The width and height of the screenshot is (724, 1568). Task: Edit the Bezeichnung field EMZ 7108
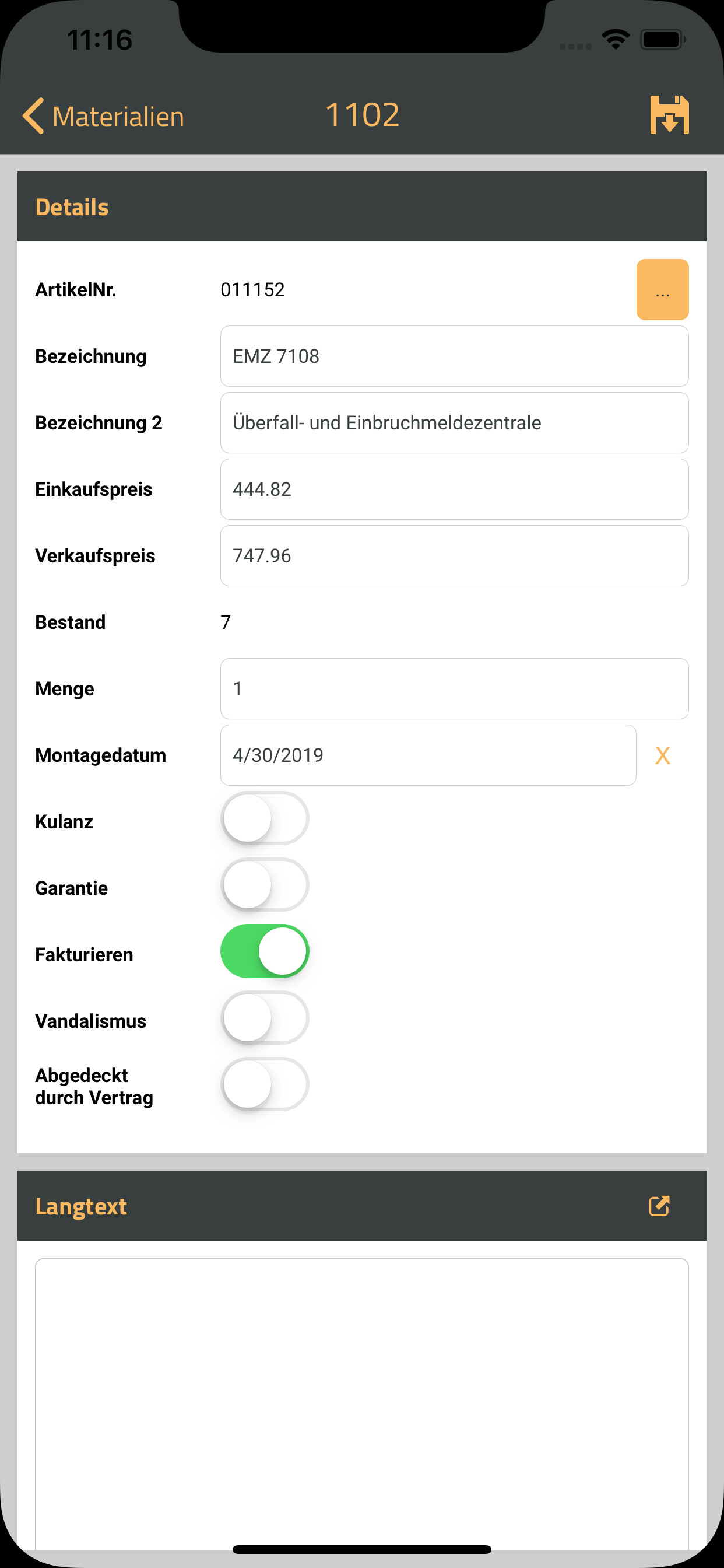point(455,356)
